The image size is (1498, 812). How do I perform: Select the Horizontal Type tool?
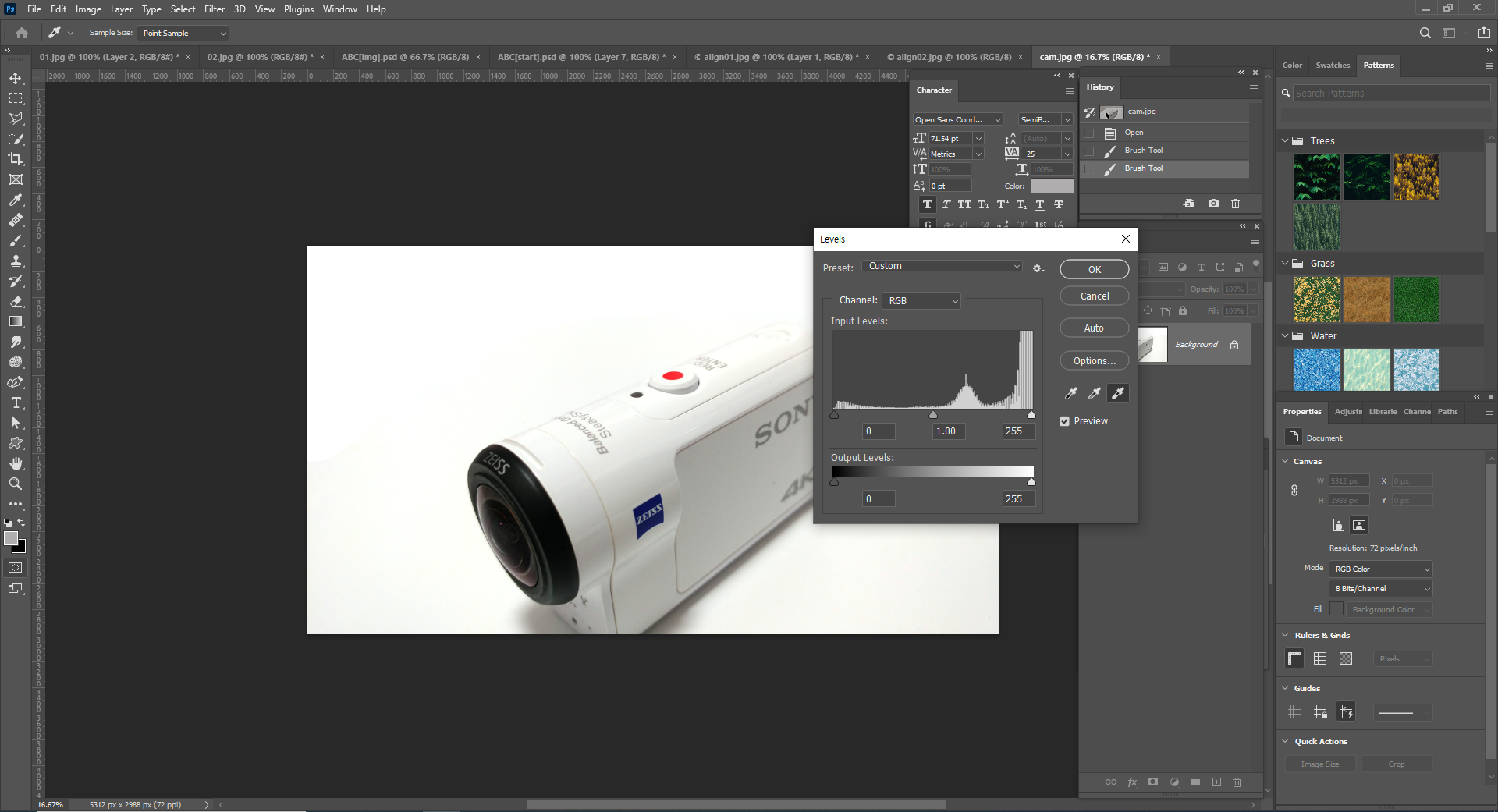coord(16,402)
